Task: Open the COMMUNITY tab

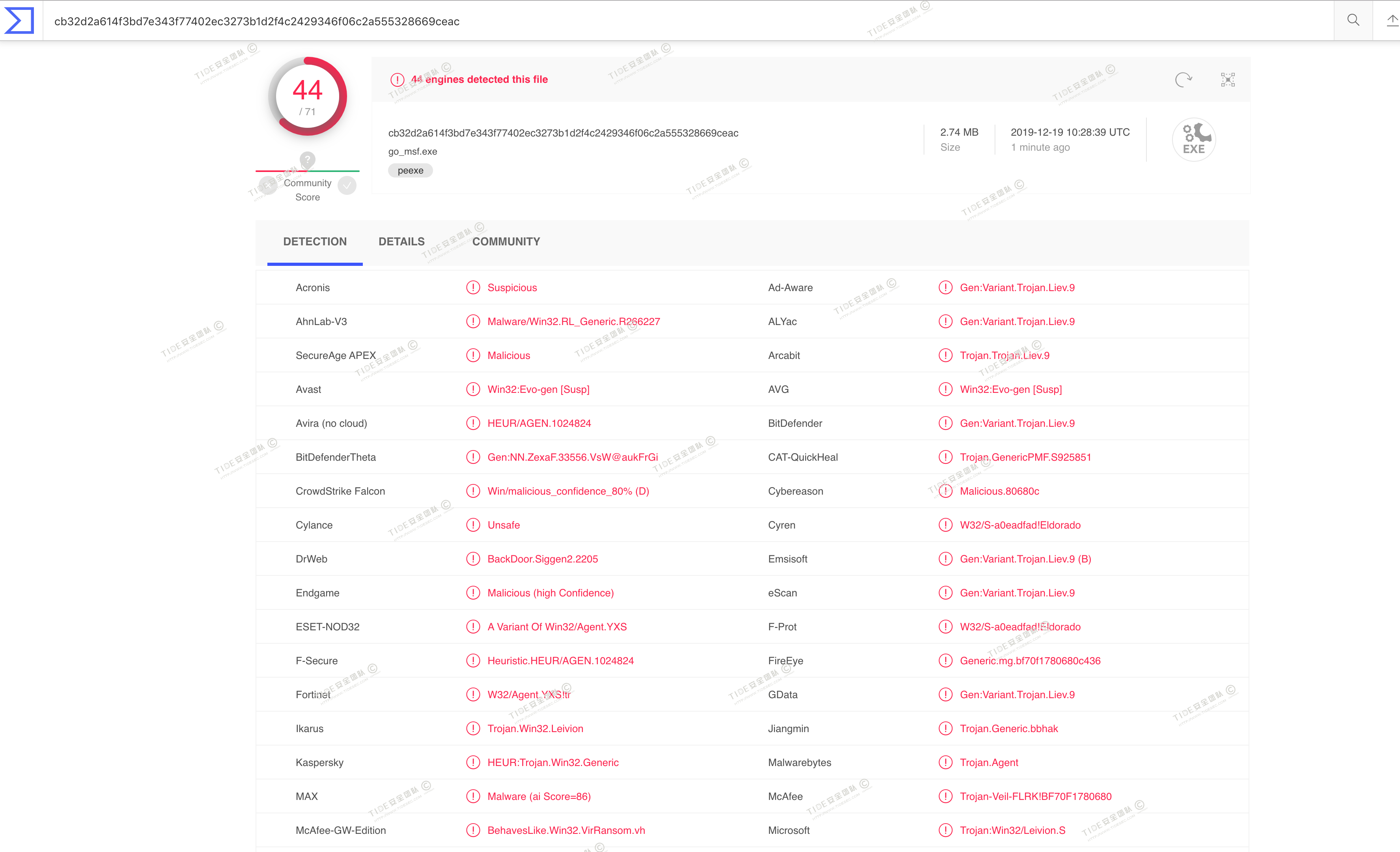Action: (506, 241)
